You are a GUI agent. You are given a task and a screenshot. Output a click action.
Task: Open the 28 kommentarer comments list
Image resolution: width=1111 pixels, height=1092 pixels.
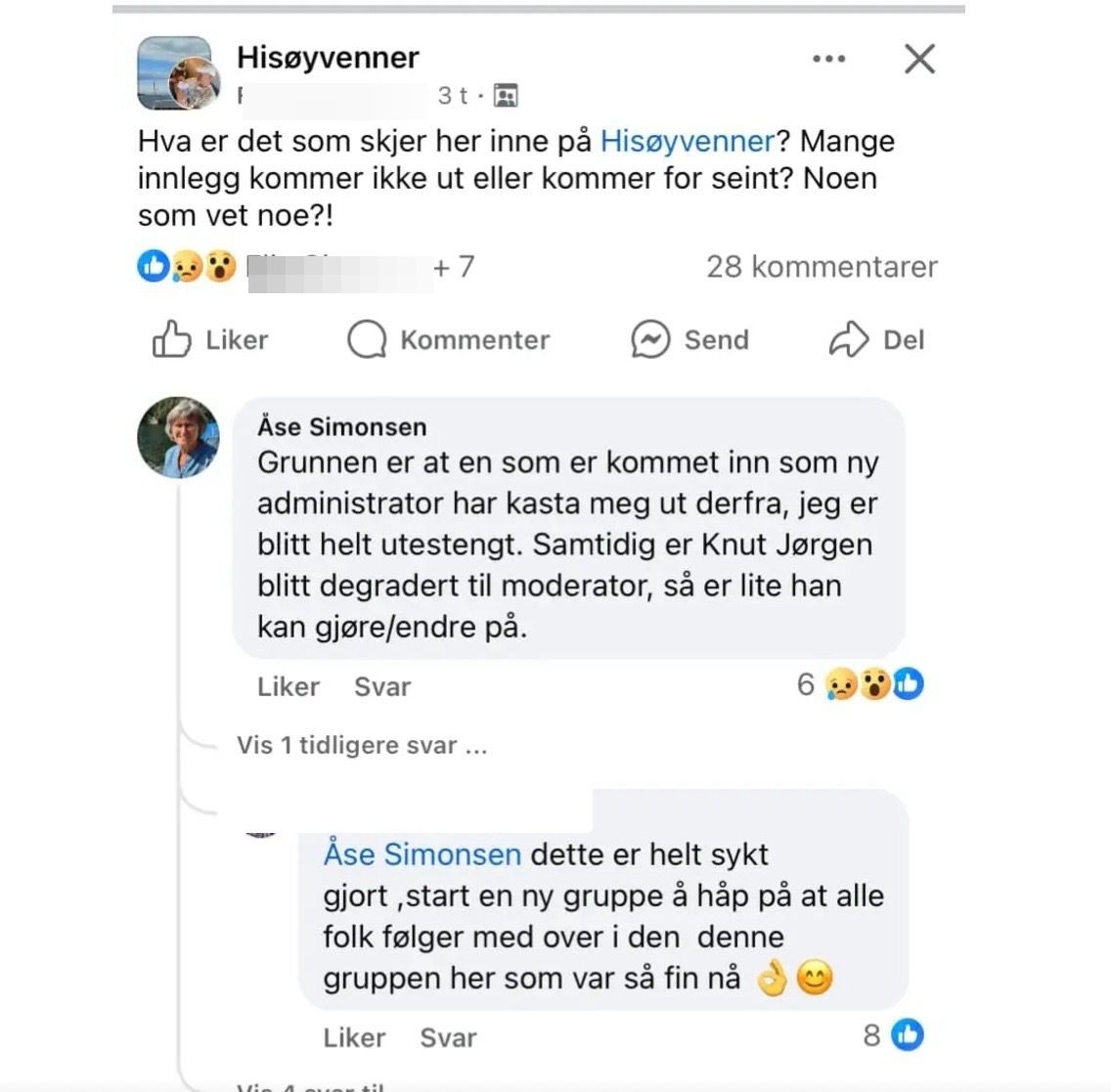822,266
